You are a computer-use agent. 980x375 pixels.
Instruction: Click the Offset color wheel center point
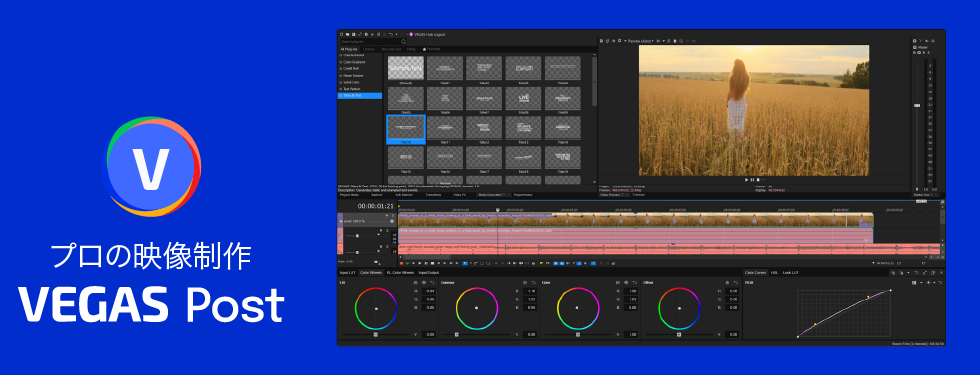point(679,308)
